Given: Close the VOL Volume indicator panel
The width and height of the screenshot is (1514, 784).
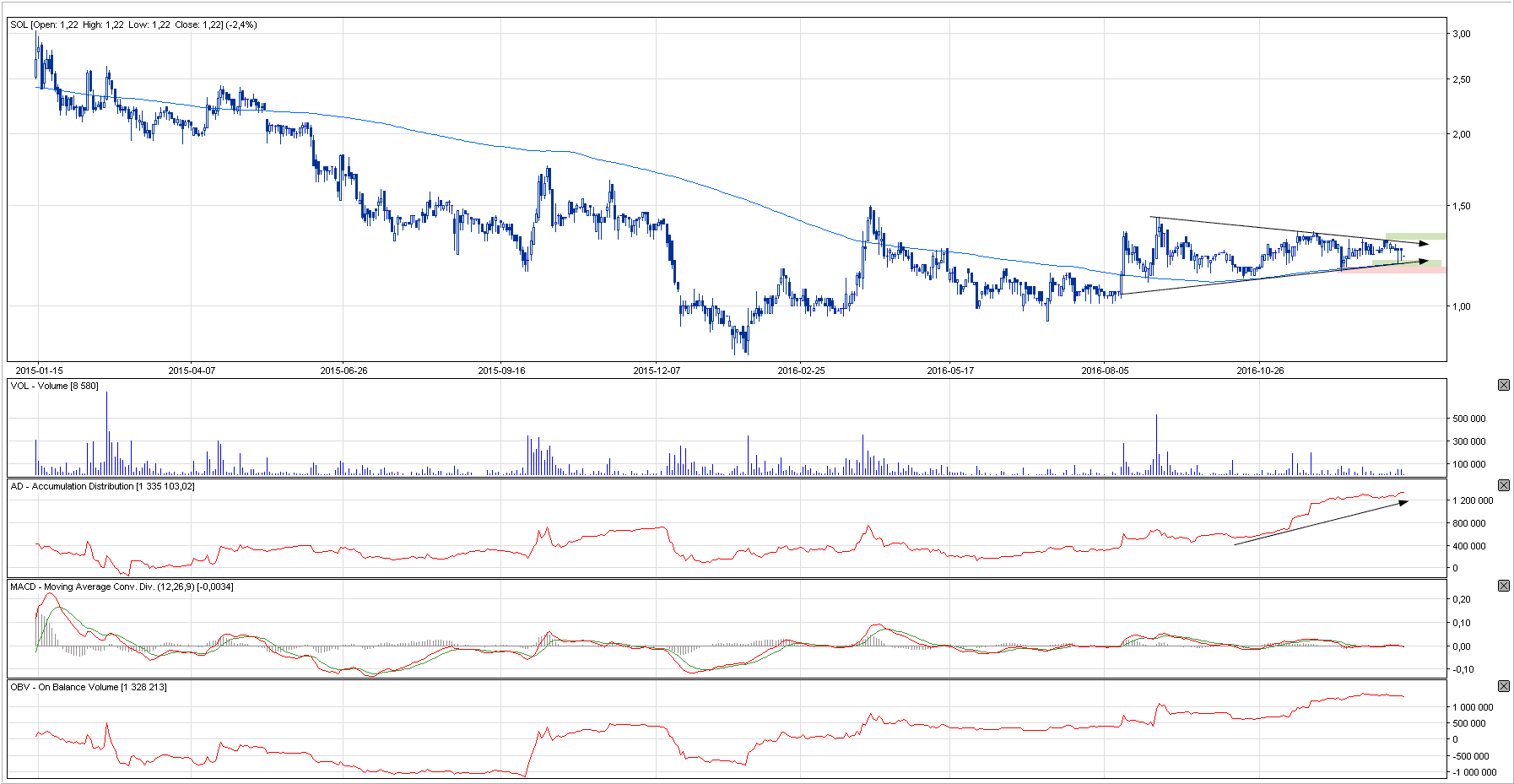Looking at the screenshot, I should (x=1503, y=385).
